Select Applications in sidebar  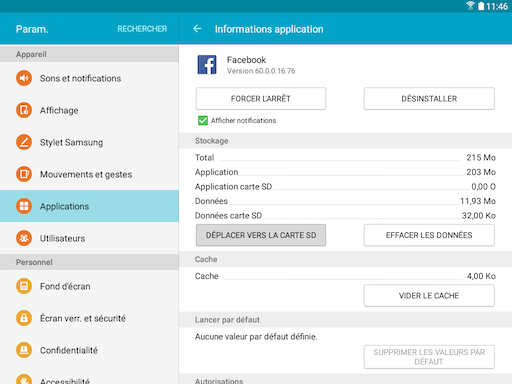click(89, 206)
